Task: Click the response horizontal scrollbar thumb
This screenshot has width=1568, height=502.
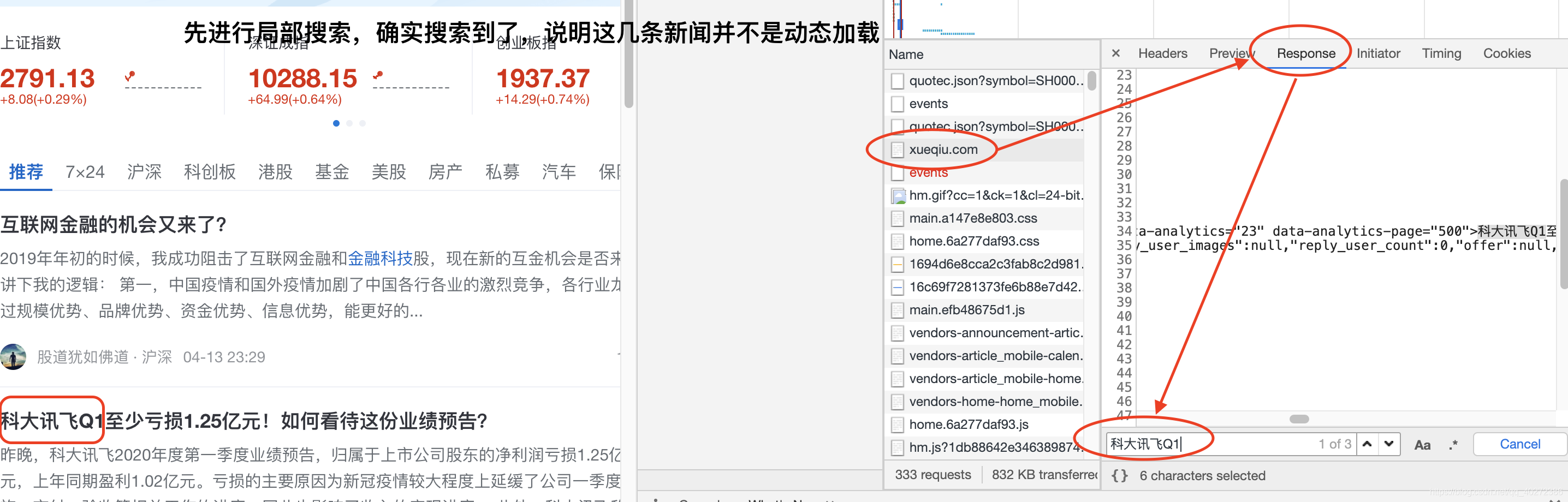Action: click(x=1299, y=419)
